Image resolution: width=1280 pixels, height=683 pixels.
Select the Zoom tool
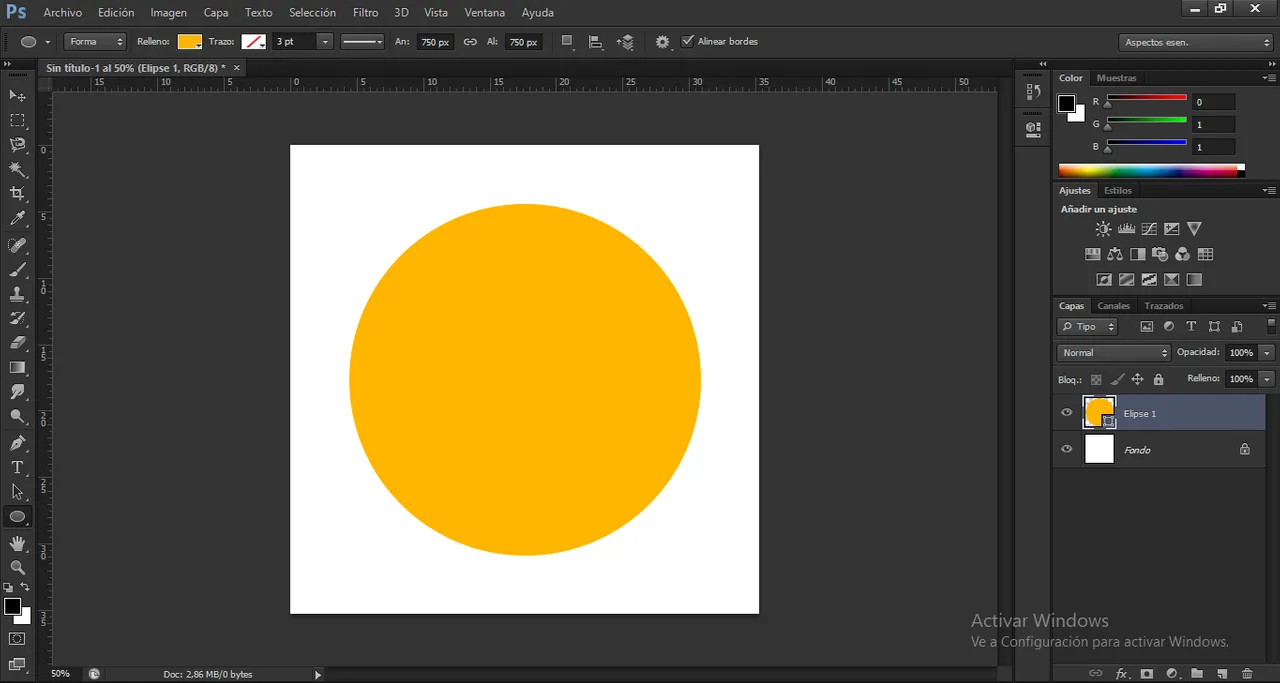17,567
